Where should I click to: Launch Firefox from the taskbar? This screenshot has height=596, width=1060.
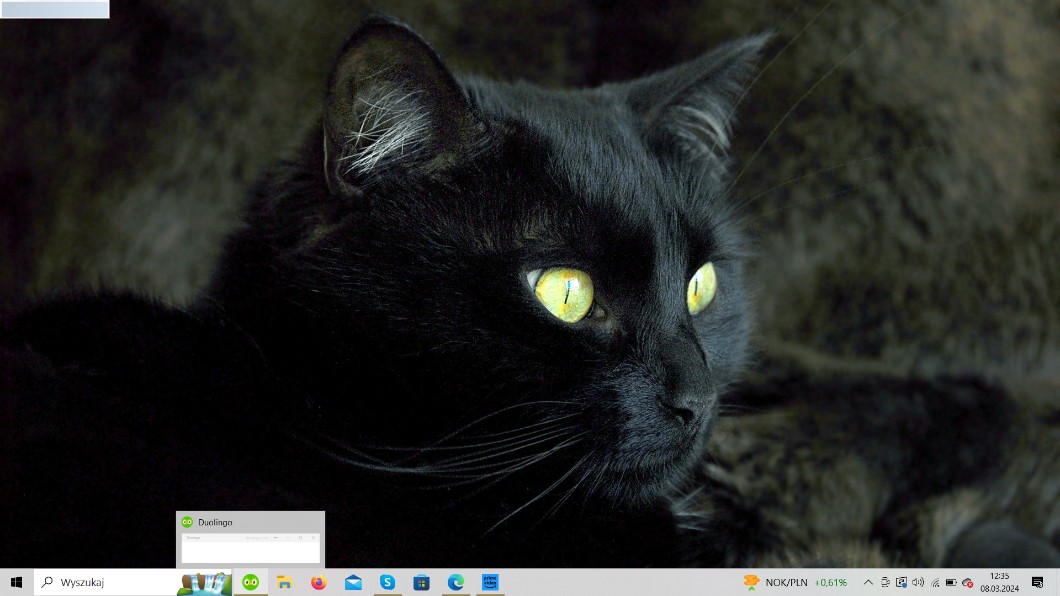(x=319, y=582)
